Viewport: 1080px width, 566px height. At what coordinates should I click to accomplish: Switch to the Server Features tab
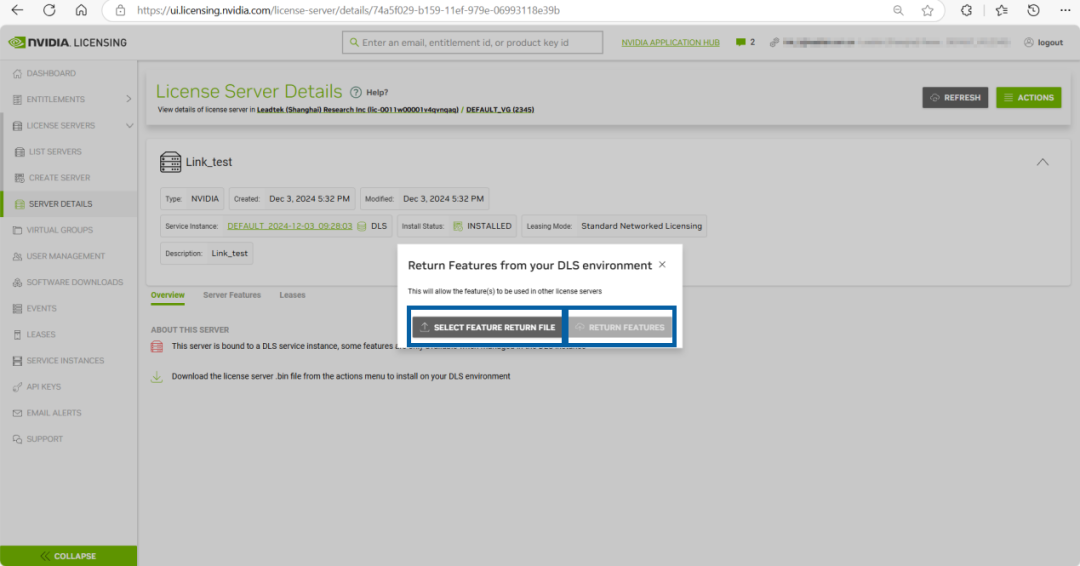click(x=232, y=295)
